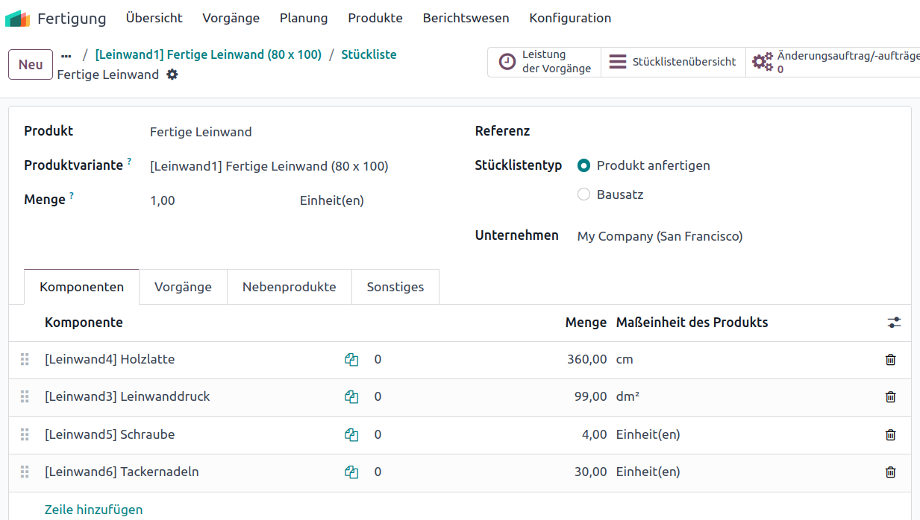This screenshot has width=920, height=520.
Task: Go to Fertige Leinwand (80 x 100) breadcrumb
Action: [208, 55]
